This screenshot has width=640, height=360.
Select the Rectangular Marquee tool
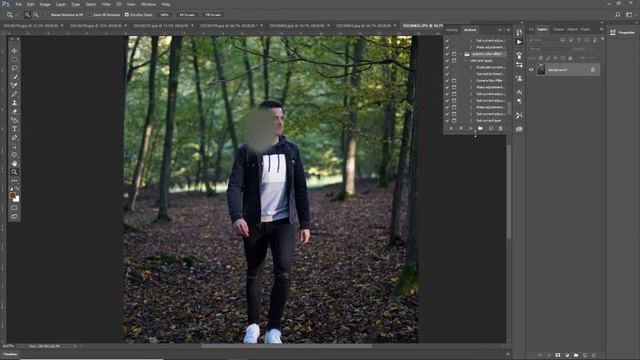coord(14,59)
